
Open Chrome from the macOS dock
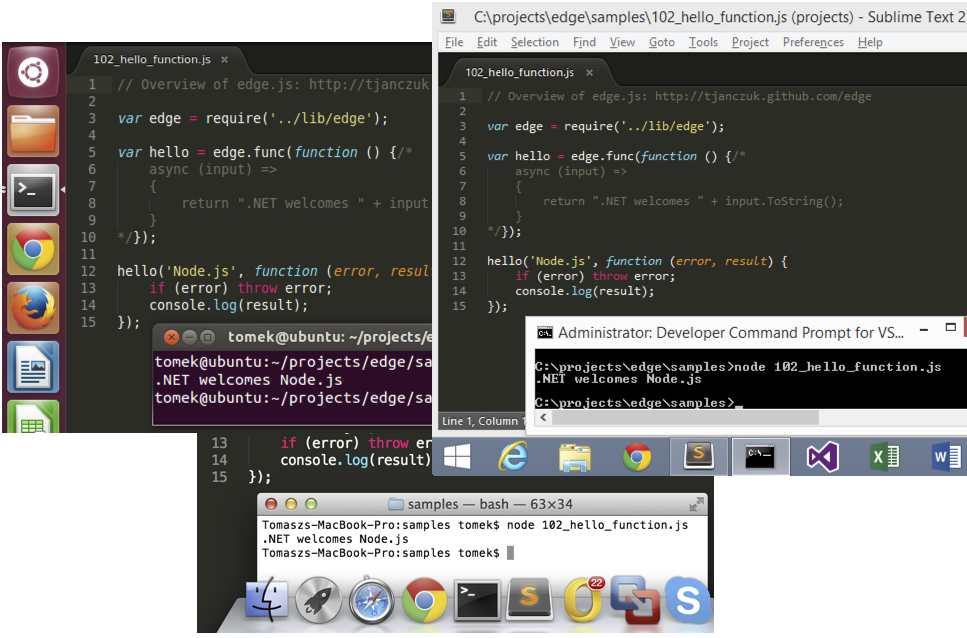pyautogui.click(x=424, y=599)
